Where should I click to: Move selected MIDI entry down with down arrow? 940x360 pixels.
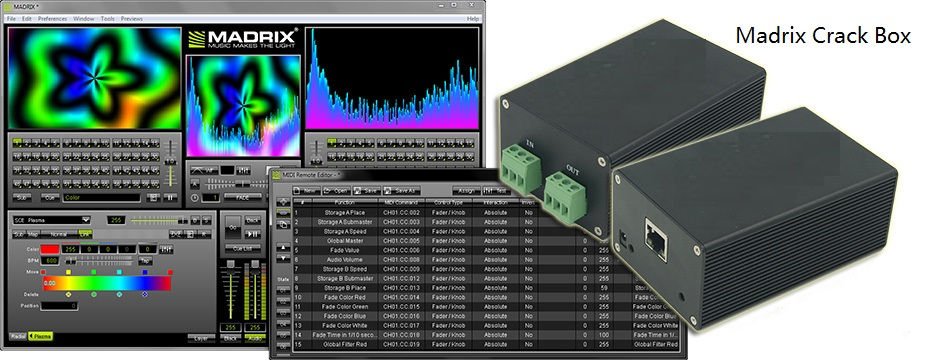coord(284,259)
